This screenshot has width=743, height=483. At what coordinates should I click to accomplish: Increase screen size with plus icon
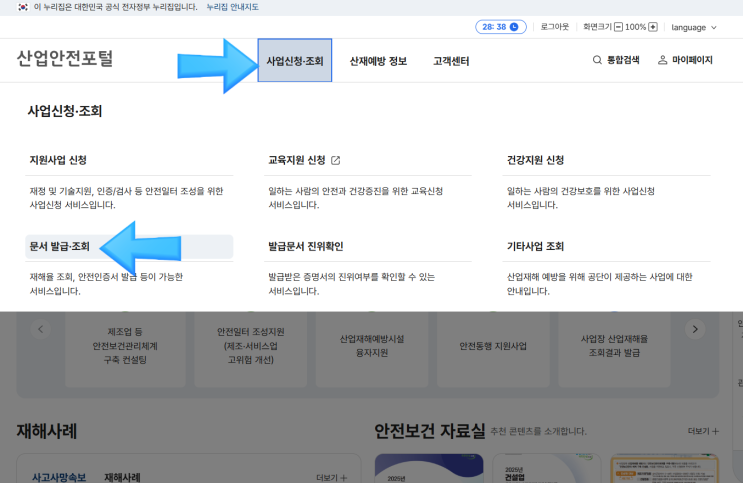(x=653, y=27)
